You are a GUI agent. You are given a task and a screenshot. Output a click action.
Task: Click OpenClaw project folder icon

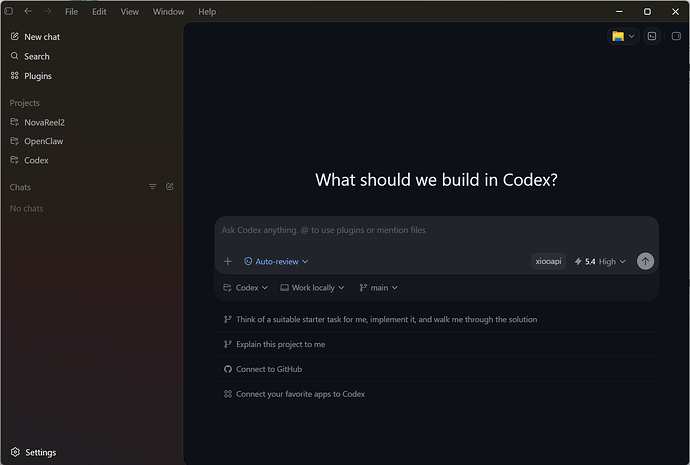tap(15, 141)
